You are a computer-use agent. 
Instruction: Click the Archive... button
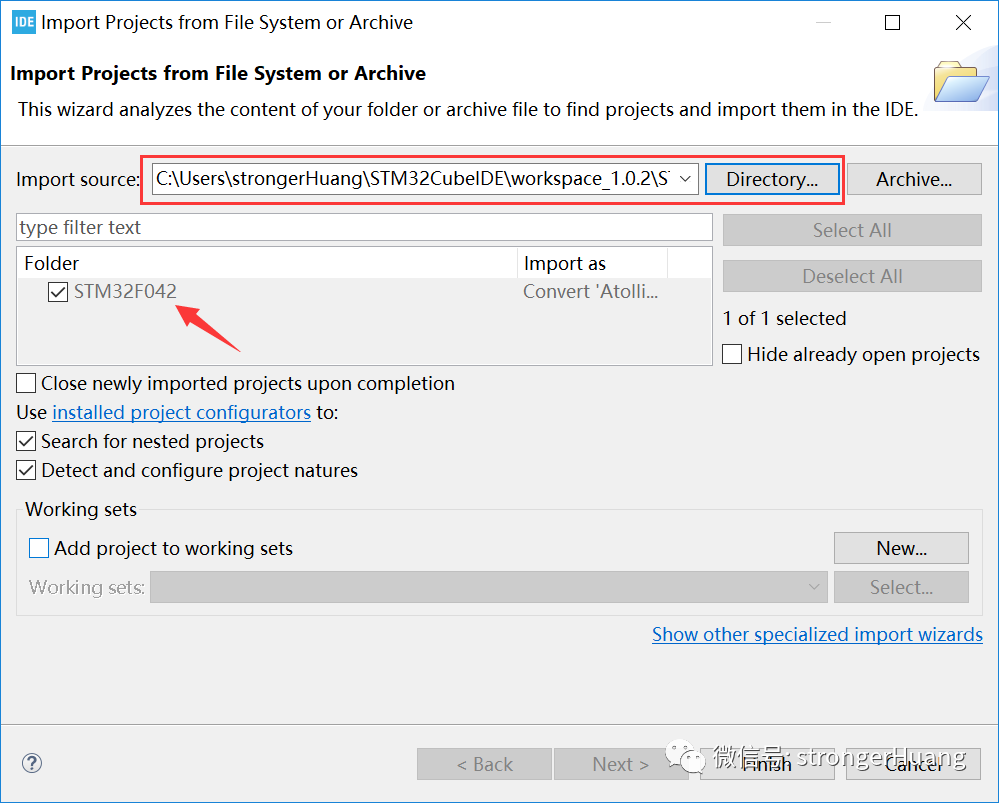(x=914, y=179)
